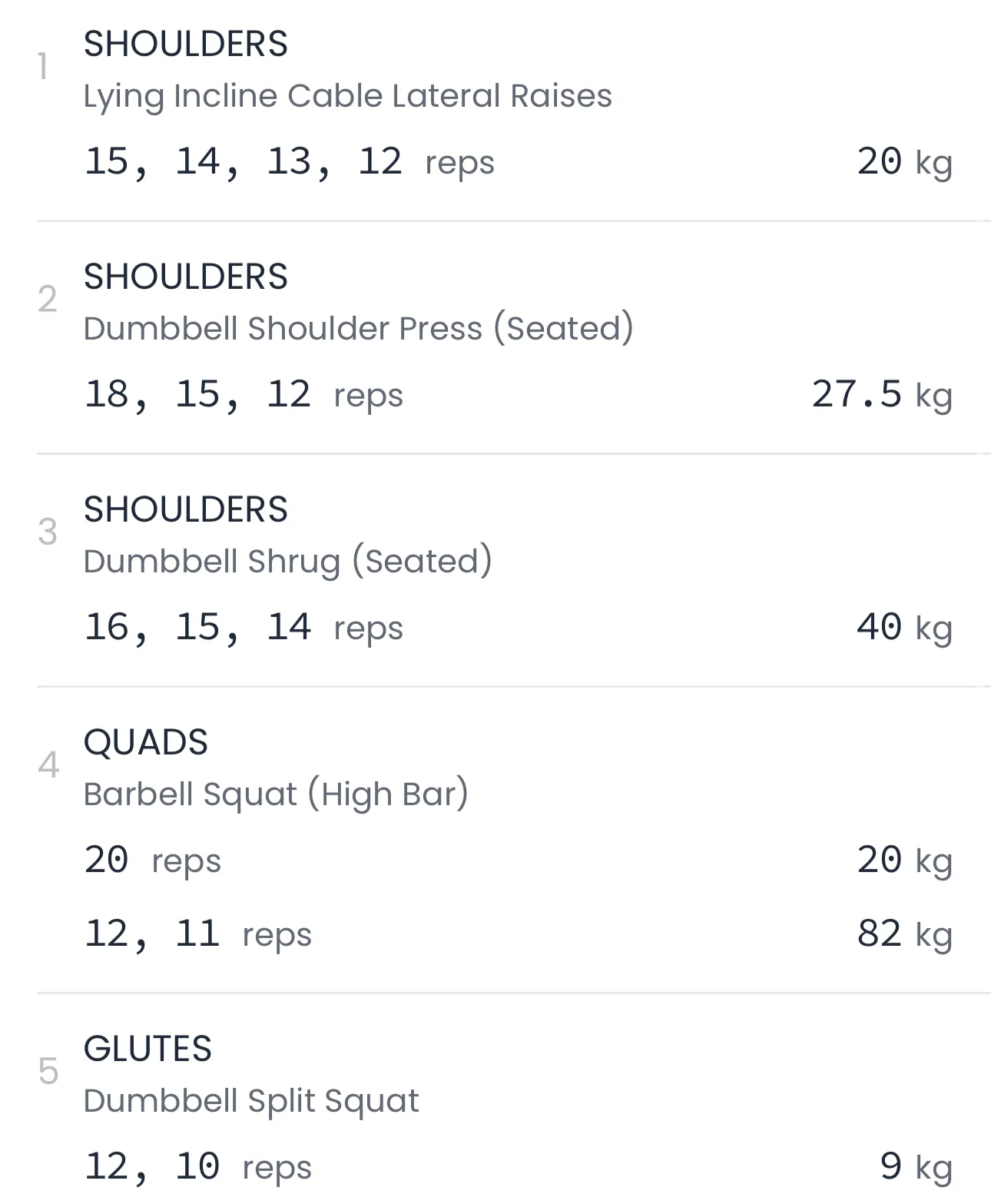Image resolution: width=991 pixels, height=1204 pixels.
Task: Tap the 27.5 kg weight value
Action: 881,395
